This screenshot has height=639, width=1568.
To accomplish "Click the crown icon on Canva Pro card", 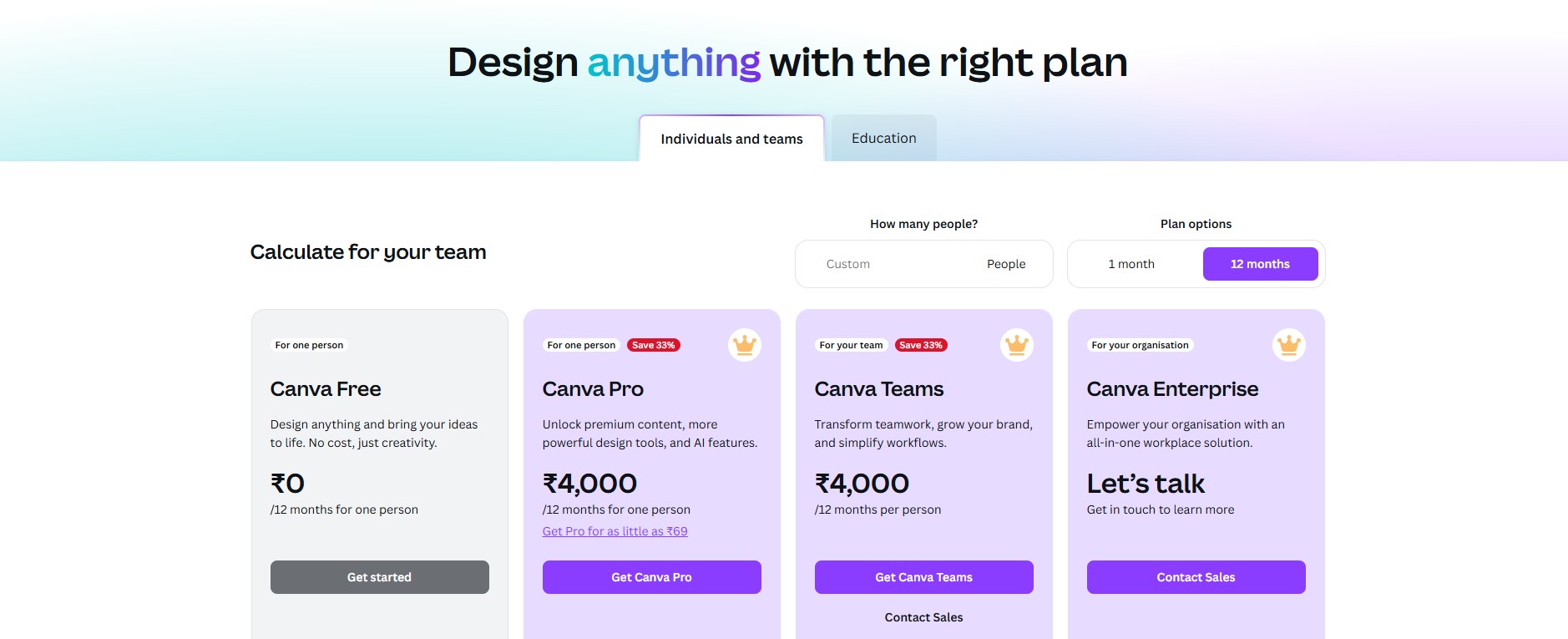I will click(744, 344).
